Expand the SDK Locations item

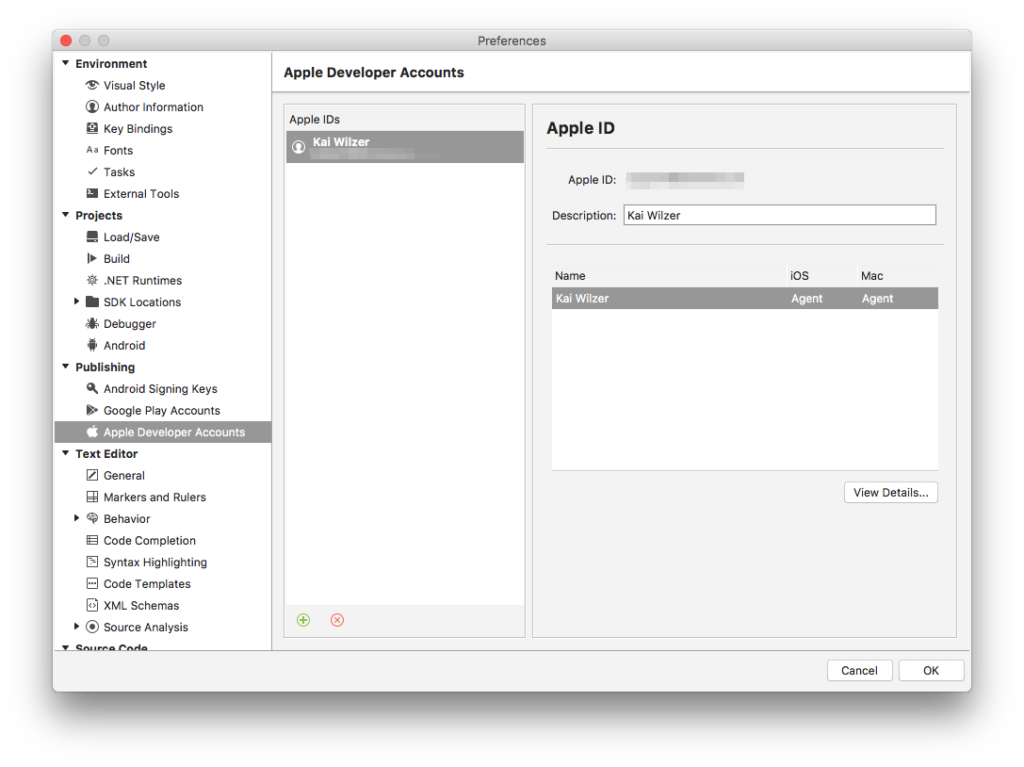77,301
